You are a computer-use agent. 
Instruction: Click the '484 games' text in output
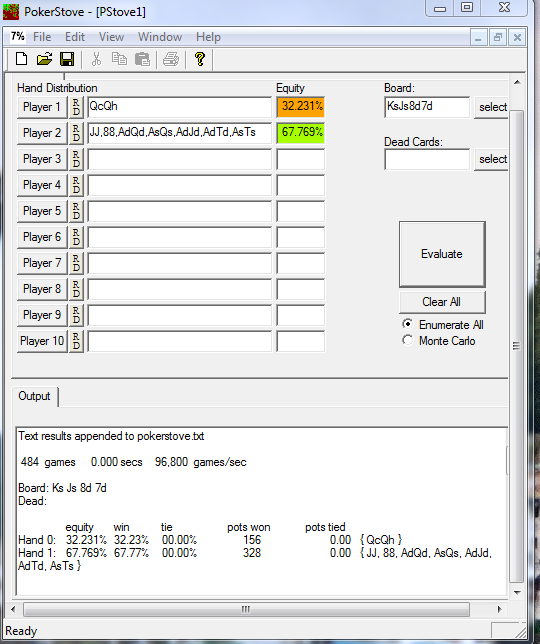pyautogui.click(x=48, y=462)
